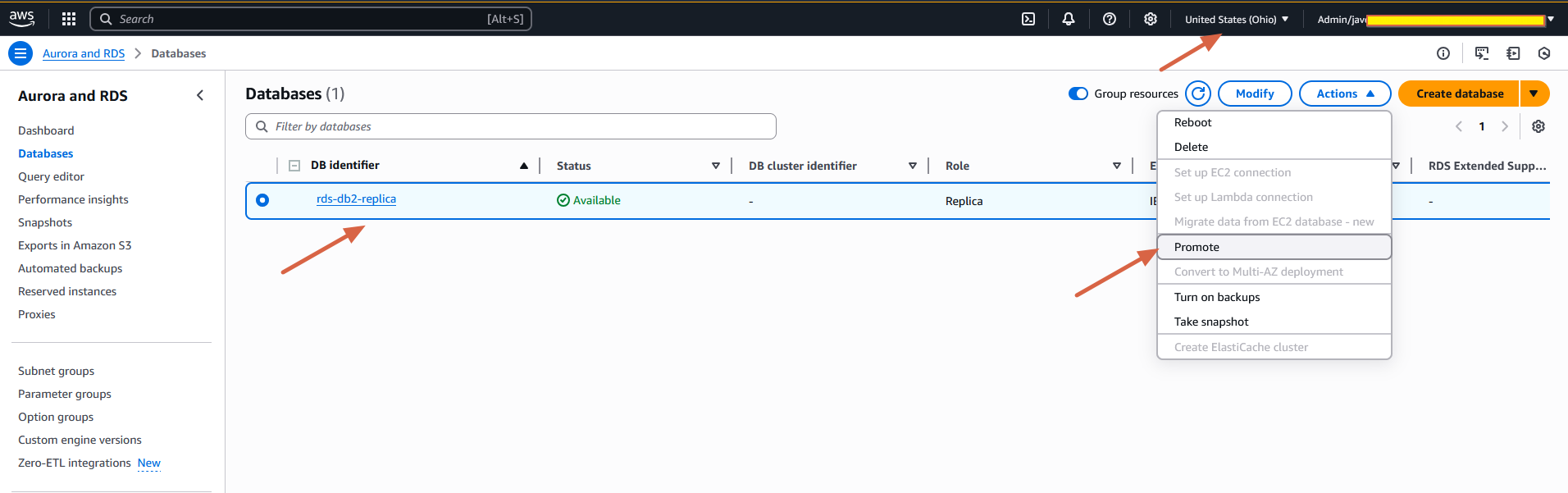Open Automated backups in sidebar

(x=71, y=268)
